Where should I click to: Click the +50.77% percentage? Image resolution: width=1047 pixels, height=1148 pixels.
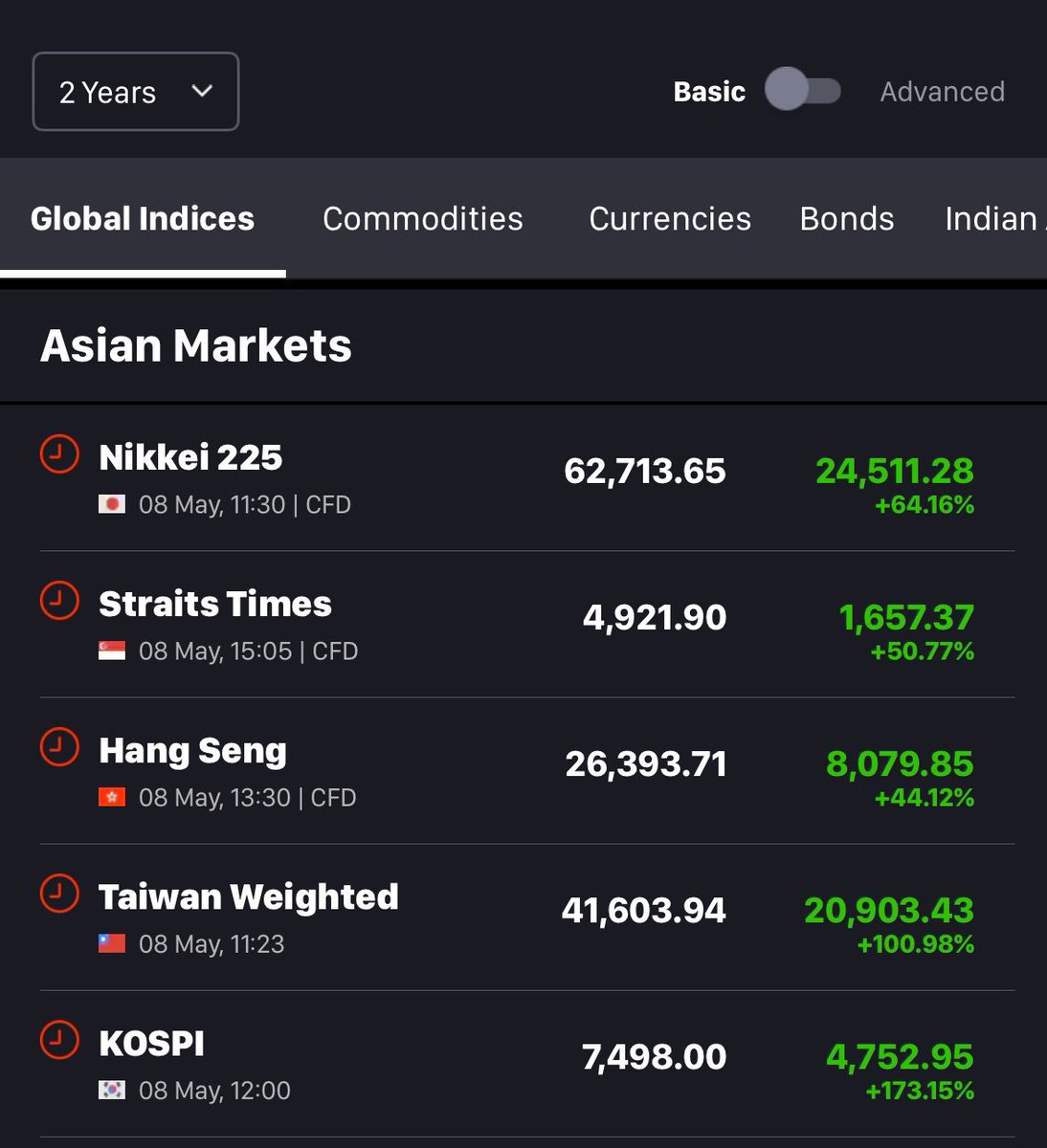pos(923,651)
